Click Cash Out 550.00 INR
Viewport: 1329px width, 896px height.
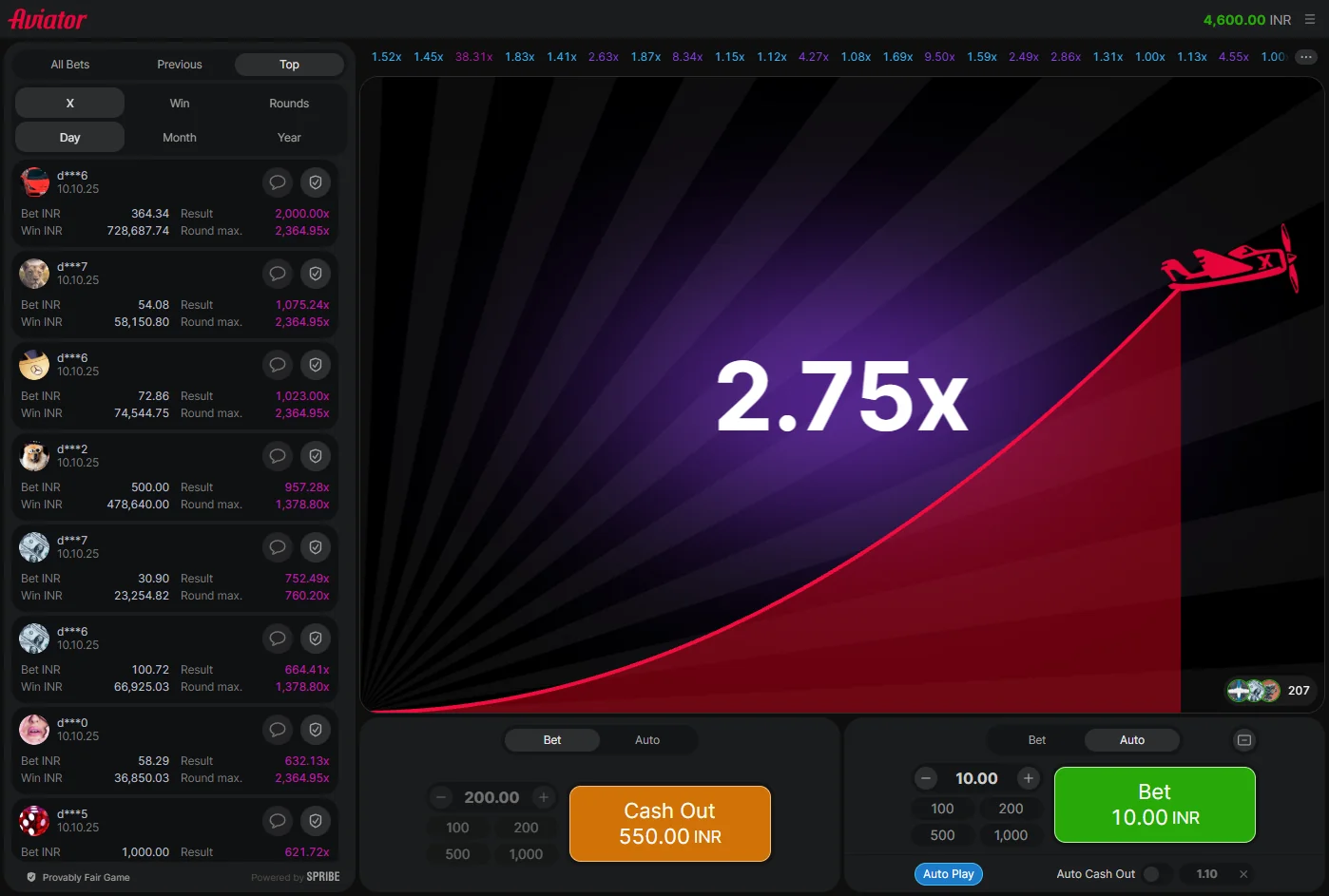tap(669, 823)
